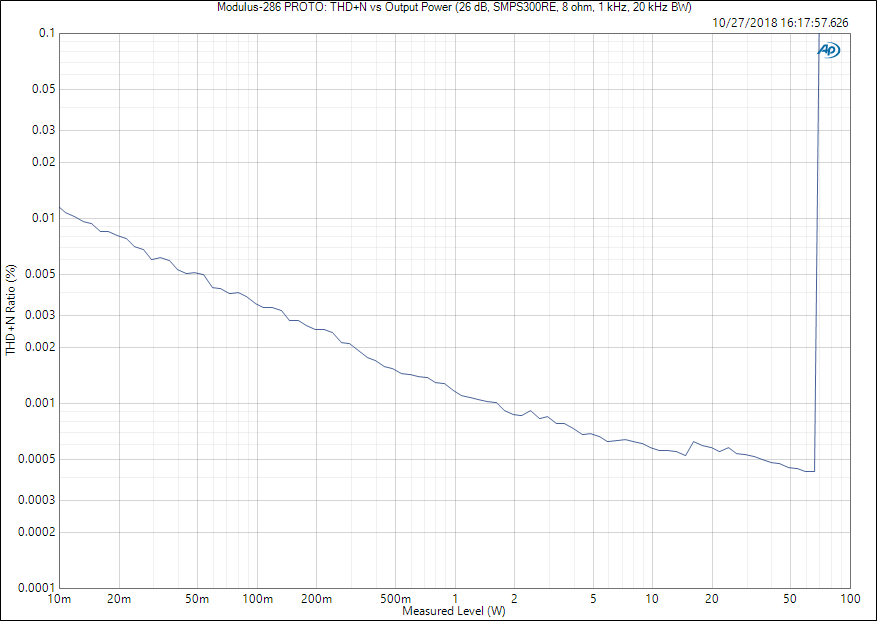Screen dimensions: 877x621
Task: Click the x-axis tick label "20m"
Action: pyautogui.click(x=119, y=599)
